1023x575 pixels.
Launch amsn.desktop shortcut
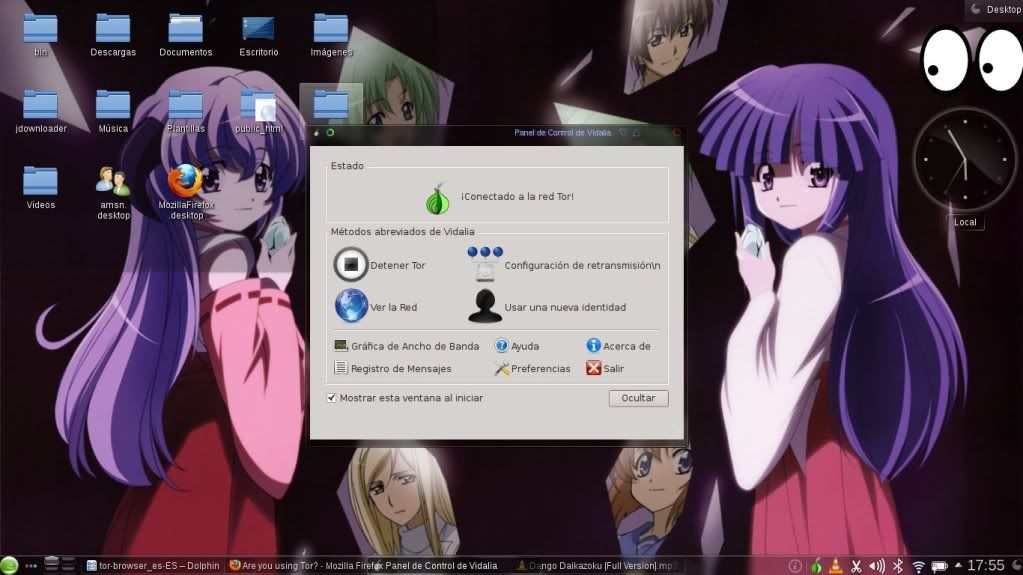[113, 193]
